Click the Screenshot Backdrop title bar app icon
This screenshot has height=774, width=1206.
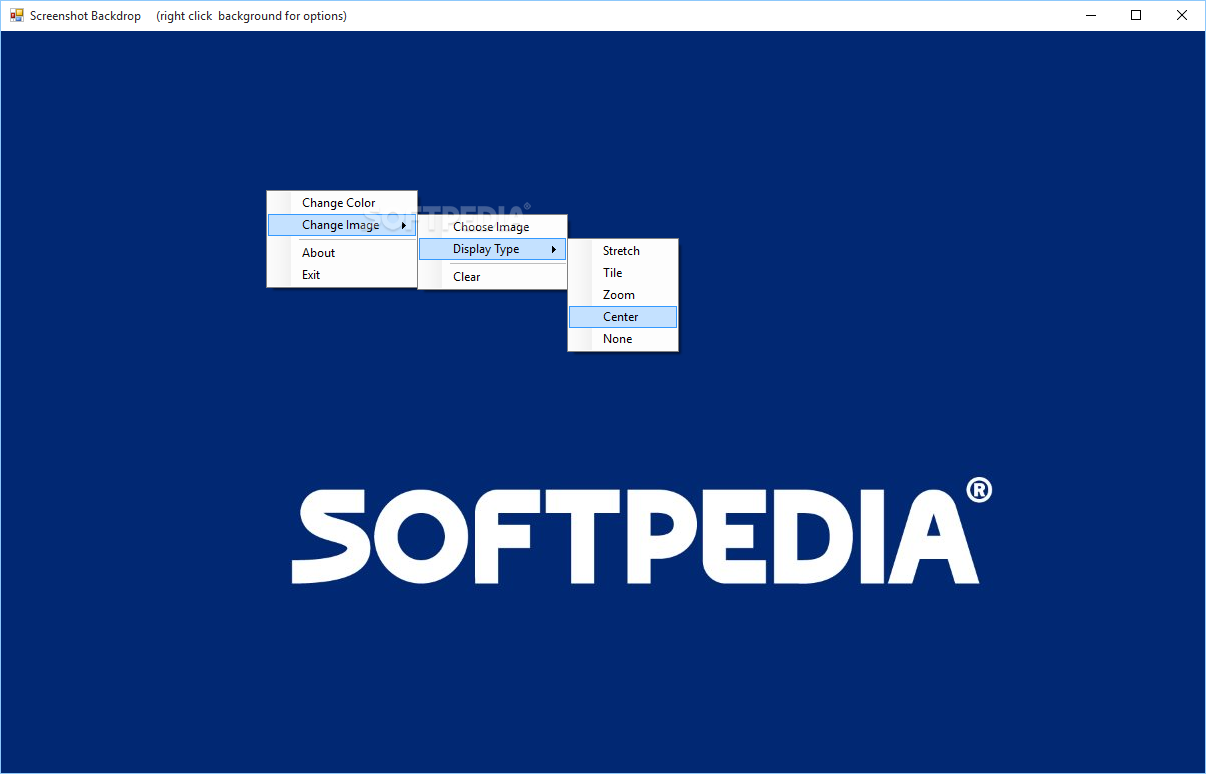pos(16,15)
